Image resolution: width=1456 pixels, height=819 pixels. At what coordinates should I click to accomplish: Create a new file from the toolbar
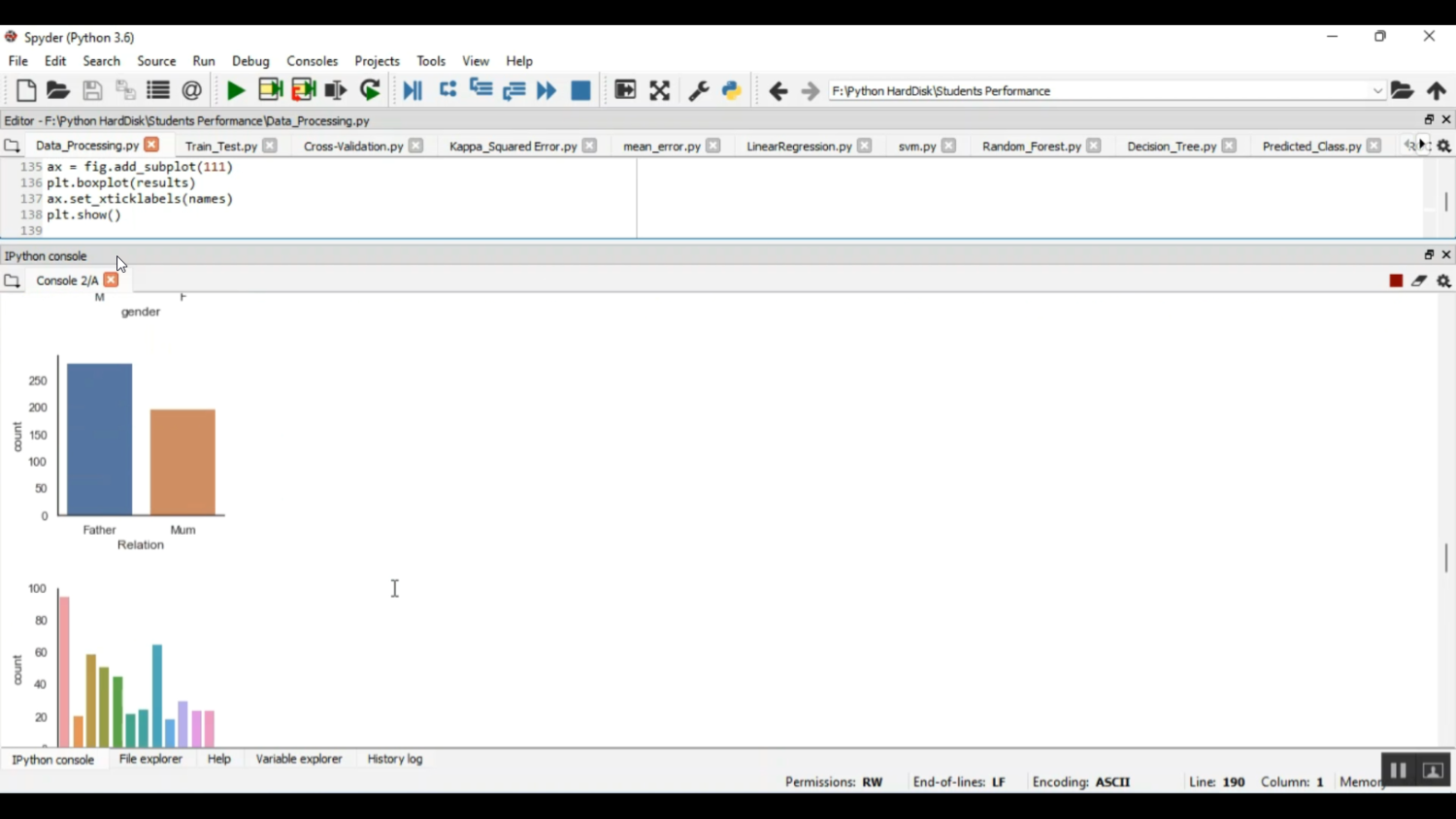[x=26, y=90]
